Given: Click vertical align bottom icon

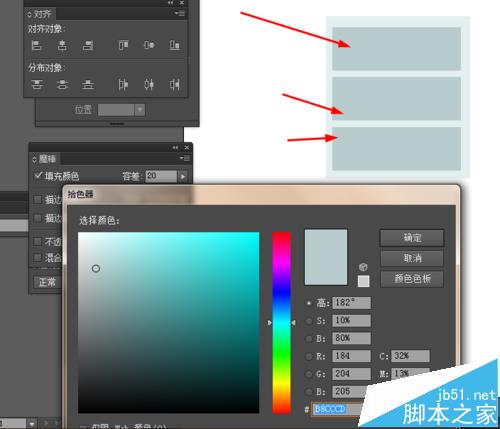Looking at the screenshot, I should tap(175, 45).
